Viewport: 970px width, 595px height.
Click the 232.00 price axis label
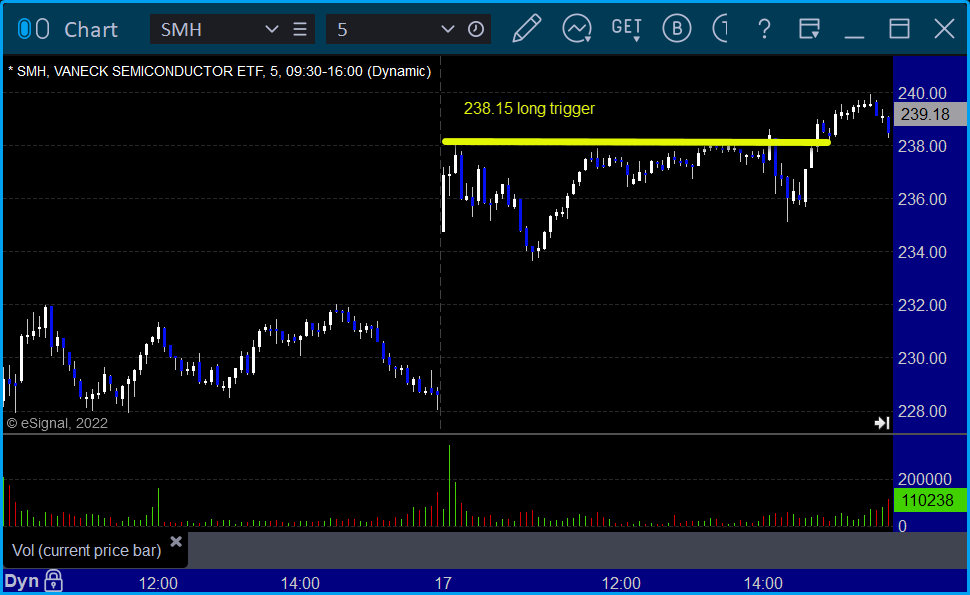pos(922,306)
